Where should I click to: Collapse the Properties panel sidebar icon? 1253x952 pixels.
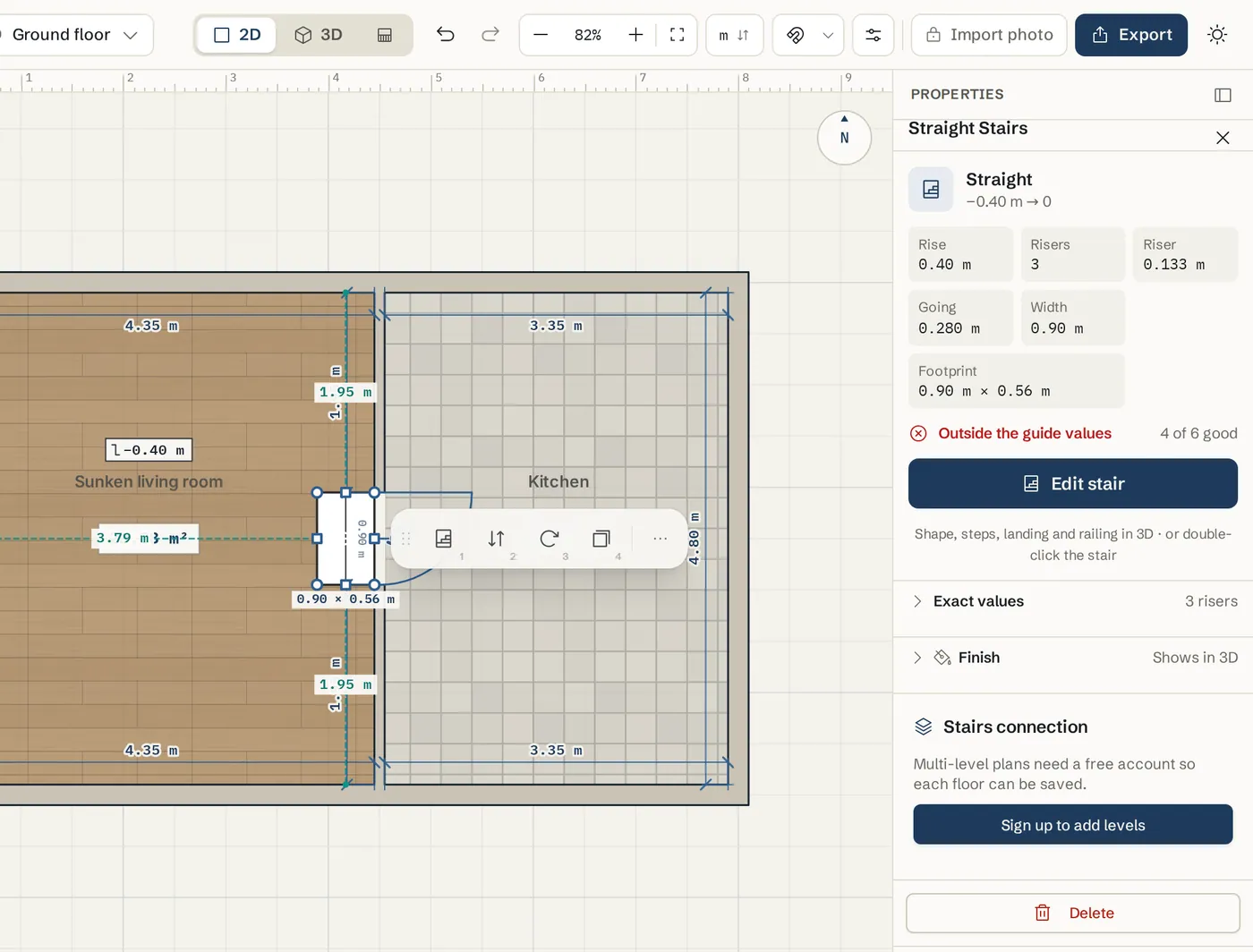(1223, 95)
